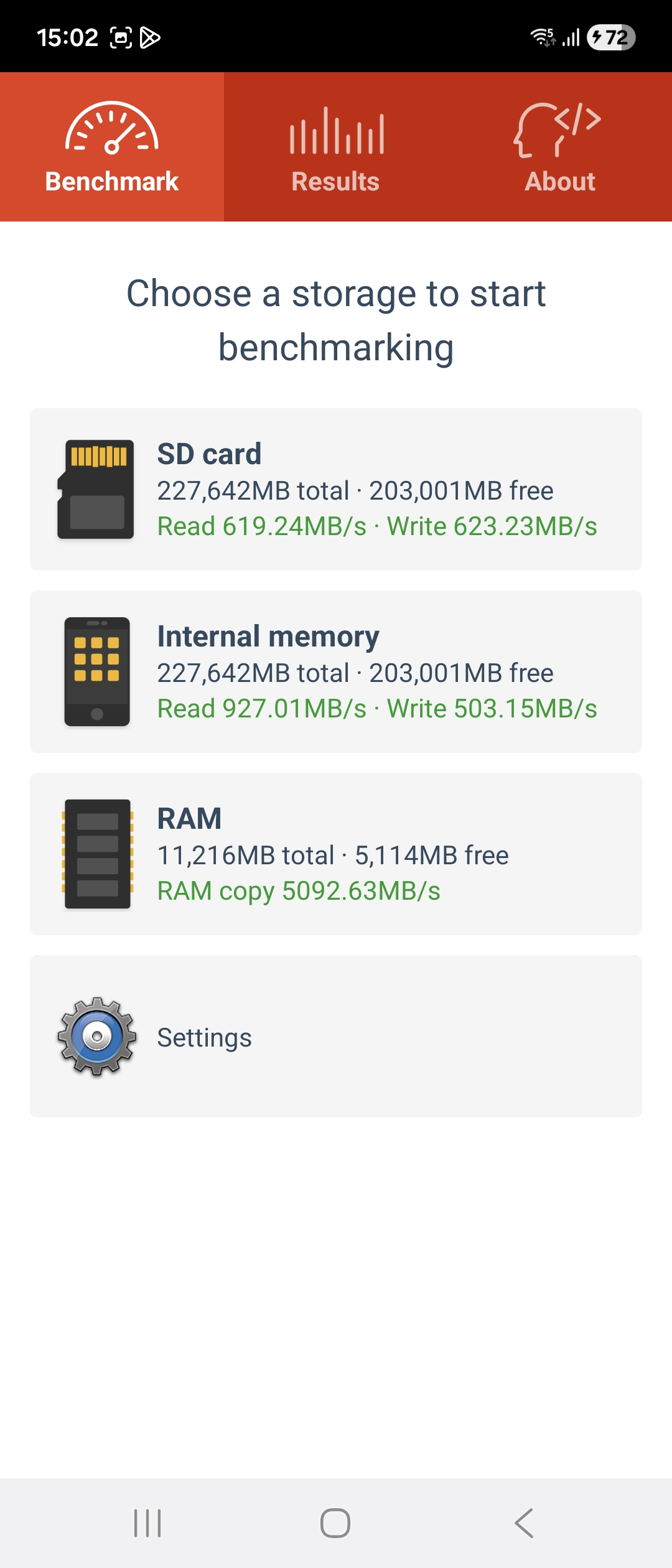Tap the RAM chip icon
The height and width of the screenshot is (1568, 672).
pos(97,854)
